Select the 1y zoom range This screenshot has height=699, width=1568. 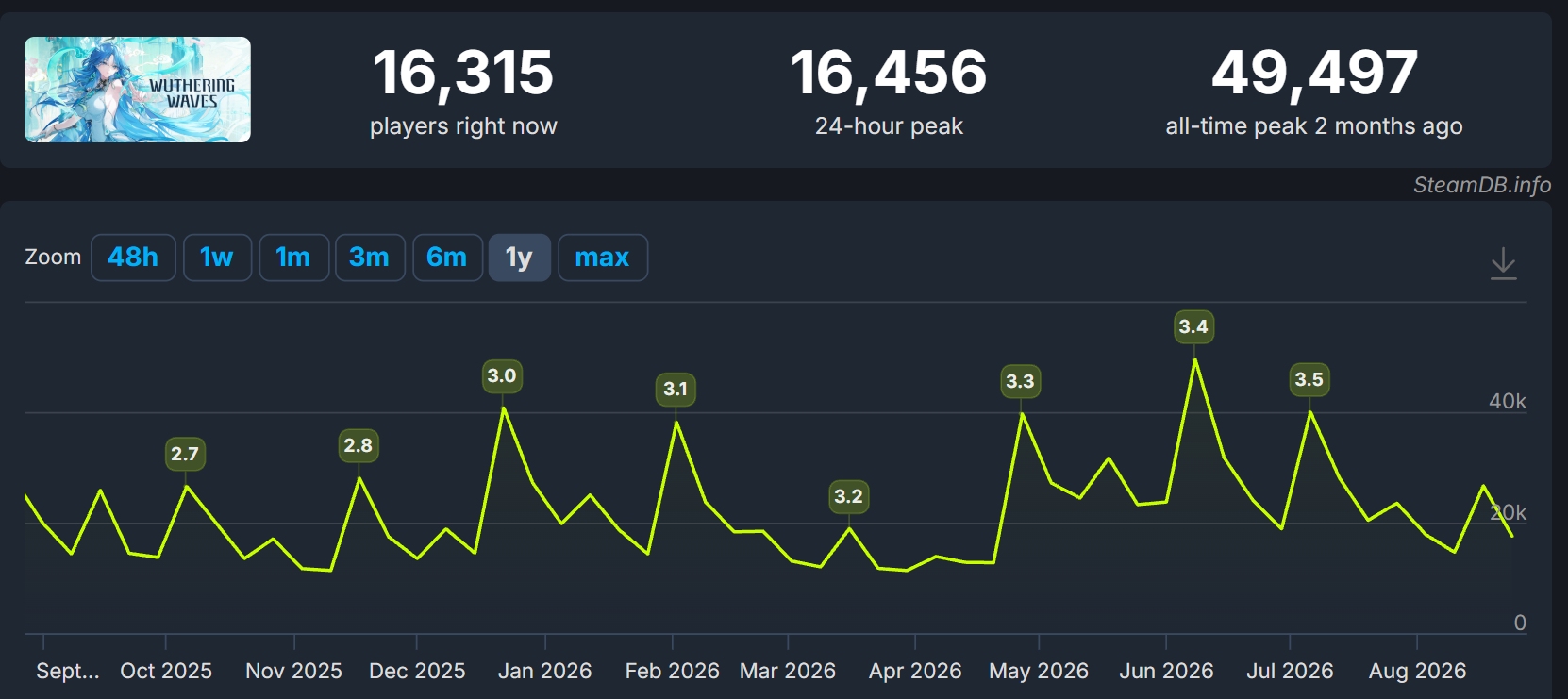click(519, 258)
